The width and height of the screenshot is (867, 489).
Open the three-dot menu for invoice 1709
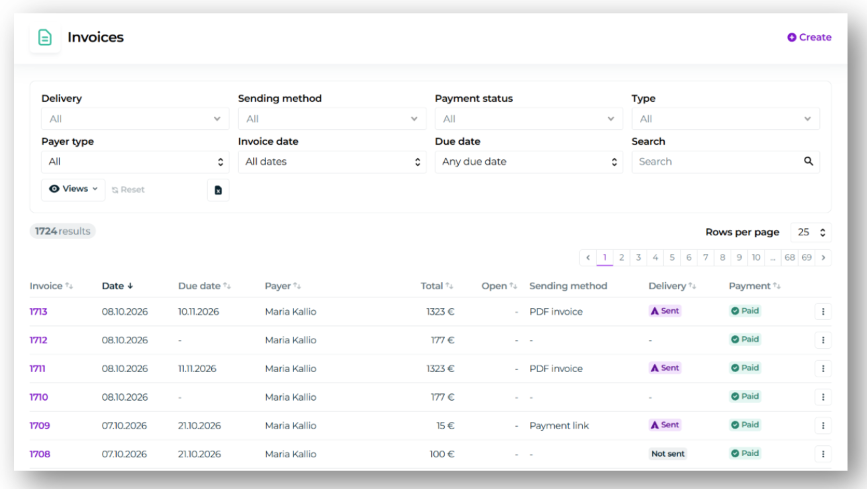pyautogui.click(x=823, y=425)
